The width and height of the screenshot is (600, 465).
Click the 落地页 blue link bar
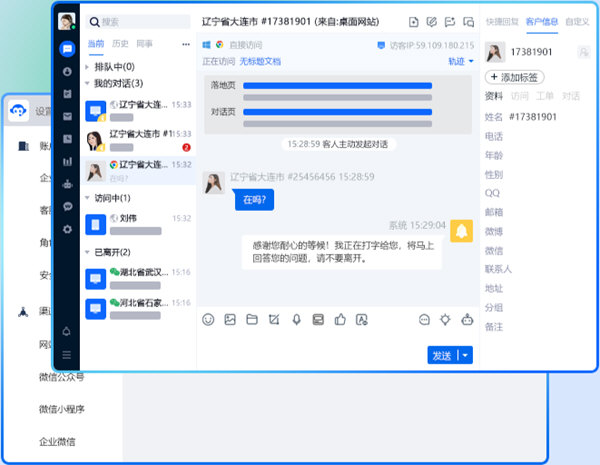[x=338, y=86]
